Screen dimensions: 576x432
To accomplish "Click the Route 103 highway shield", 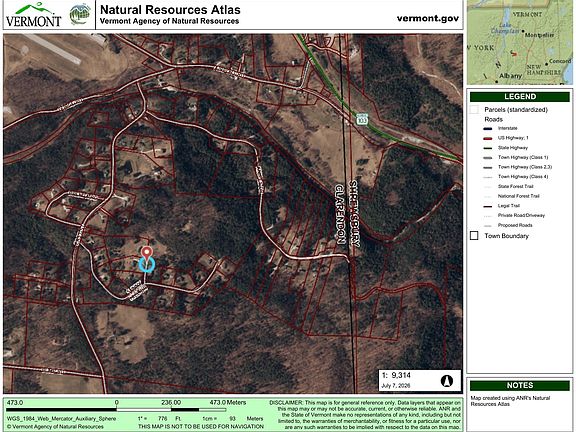I will click(361, 119).
